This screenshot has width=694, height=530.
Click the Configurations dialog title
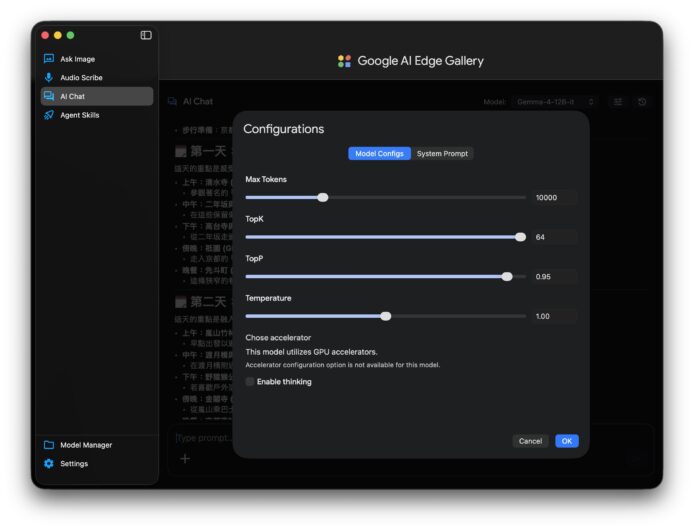[x=283, y=129]
